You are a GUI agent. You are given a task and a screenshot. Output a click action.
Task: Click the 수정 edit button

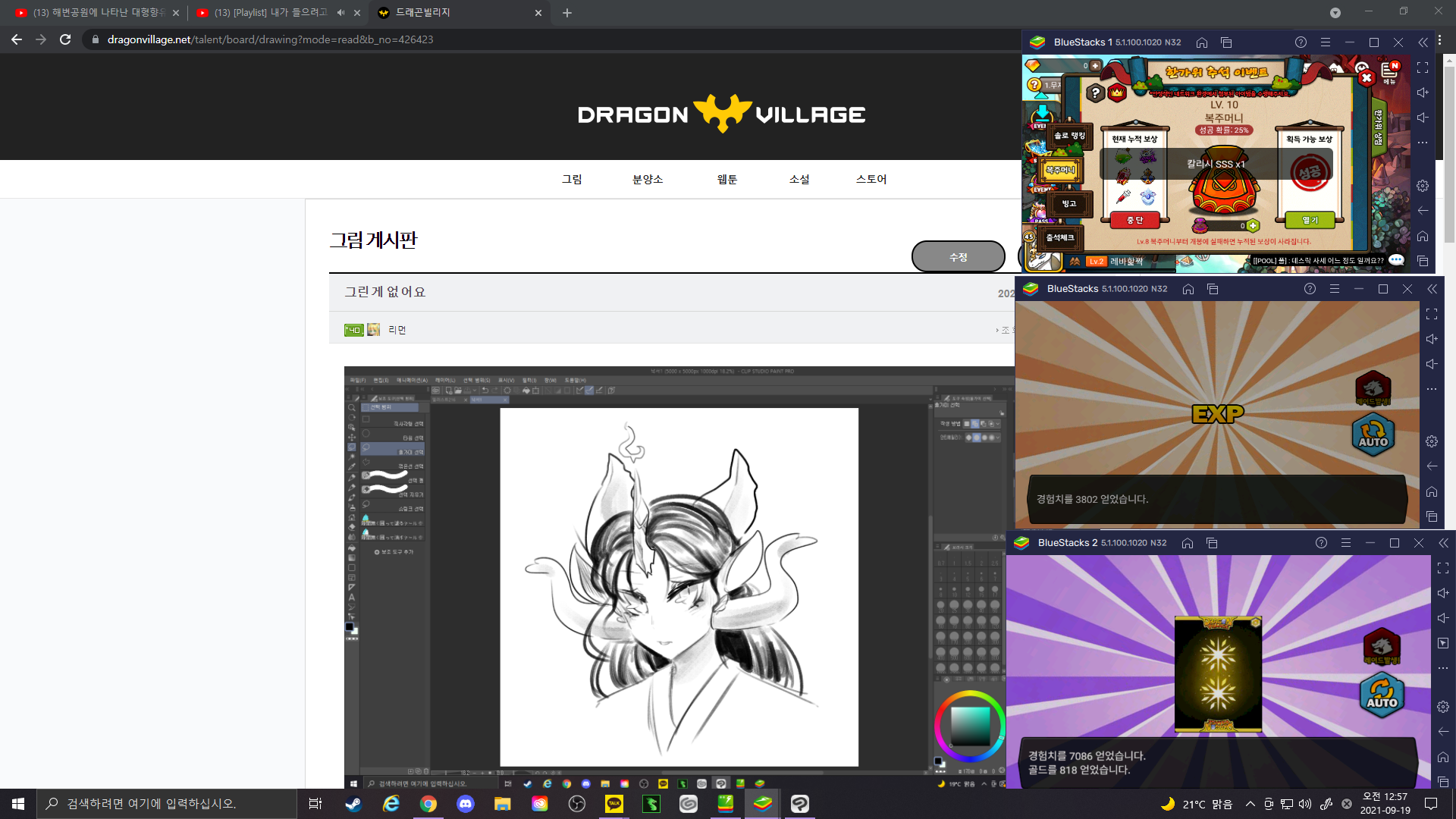tap(958, 256)
